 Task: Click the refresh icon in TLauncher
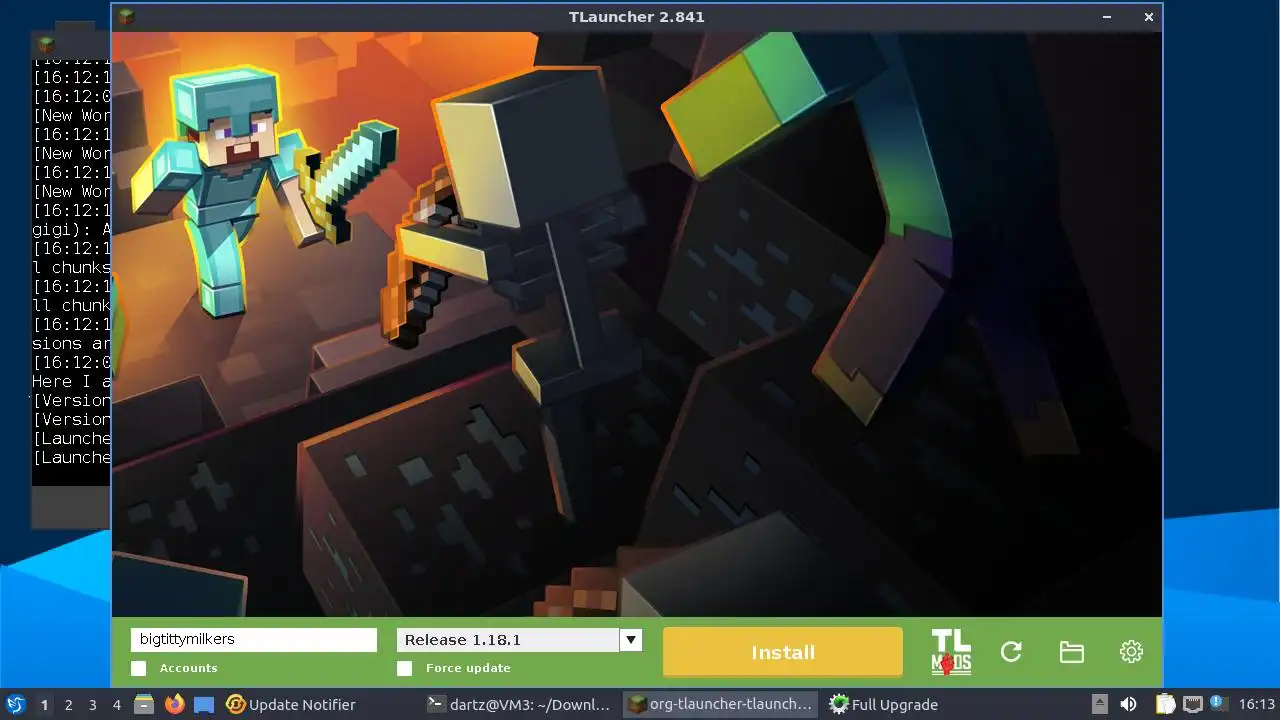click(x=1011, y=652)
